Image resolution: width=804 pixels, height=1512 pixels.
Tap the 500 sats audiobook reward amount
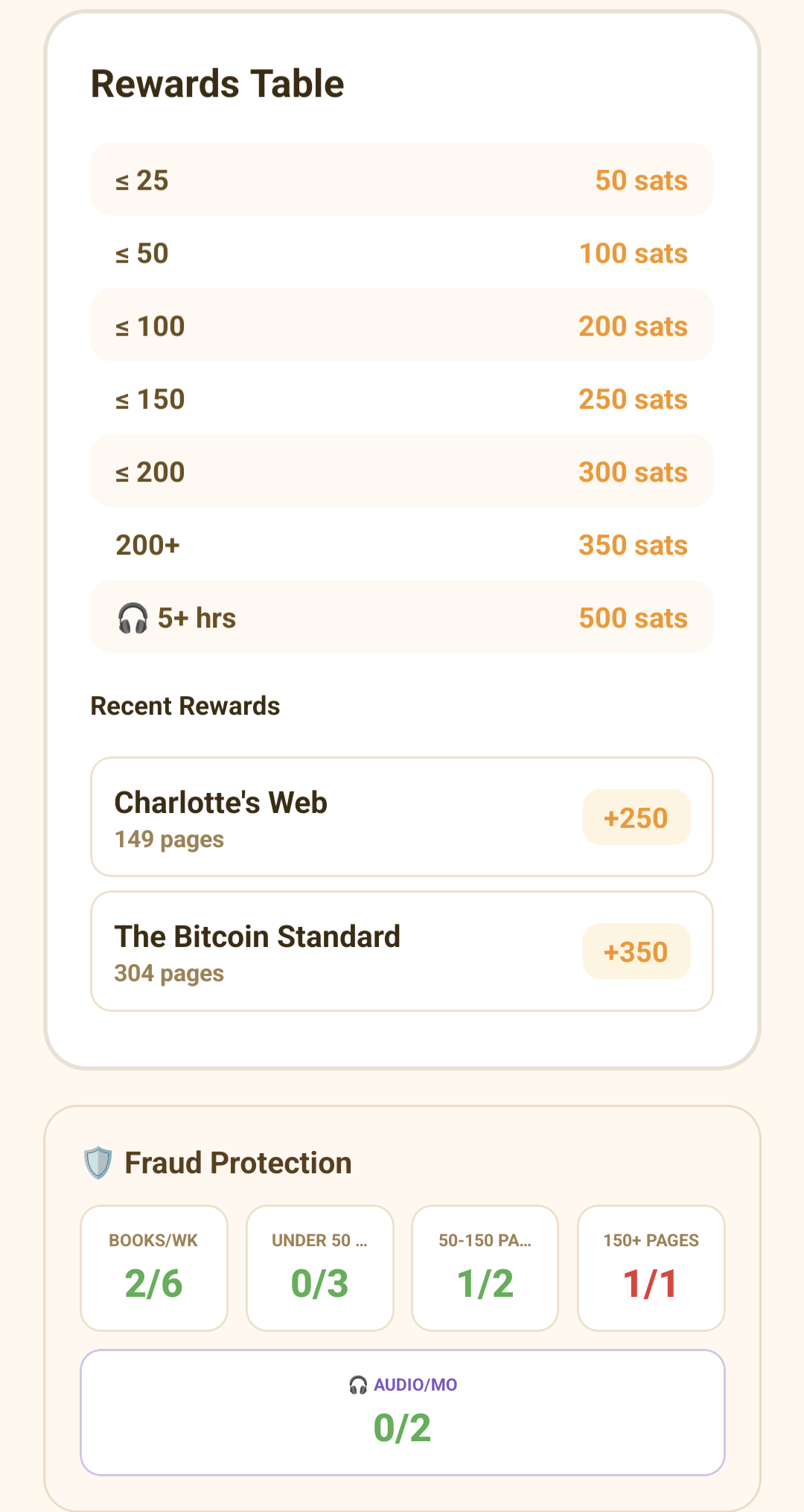click(634, 618)
